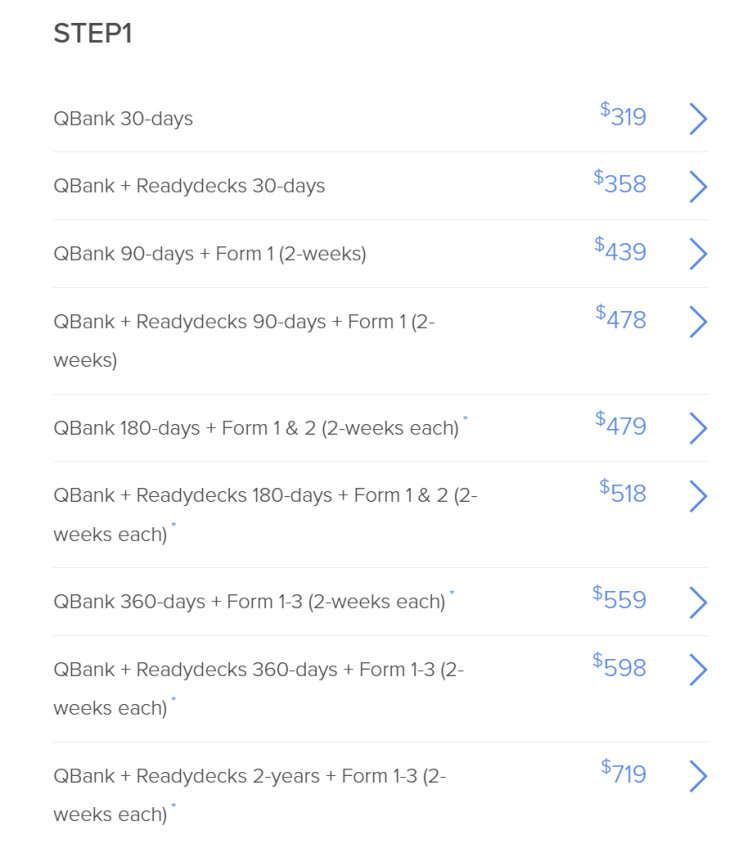Viewport: 743px width, 853px height.
Task: Tap the $719 price label
Action: pyautogui.click(x=623, y=772)
